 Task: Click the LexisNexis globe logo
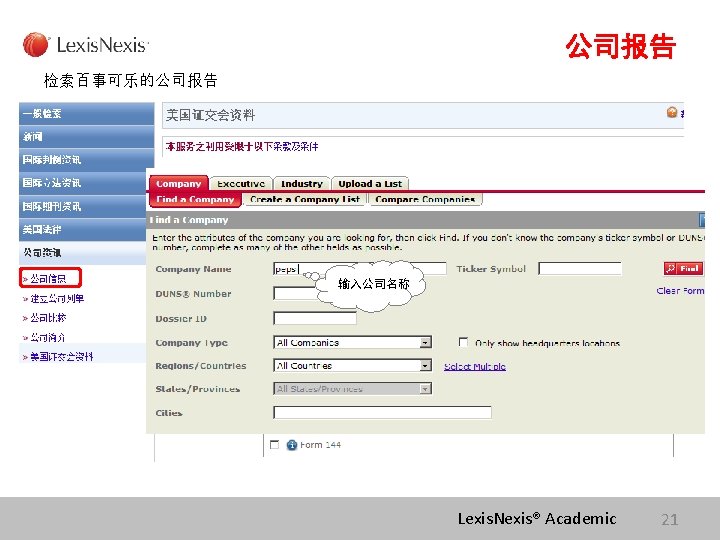35,45
